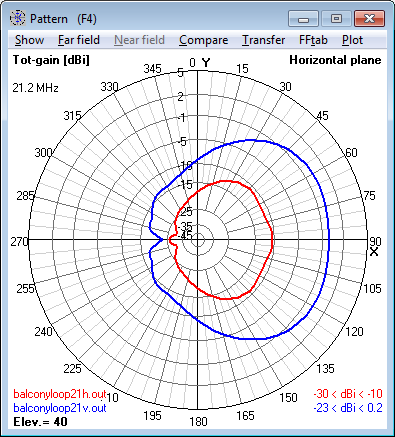Click the -5 dBi ring label
Viewport: 395px width, 437px height.
click(182, 142)
